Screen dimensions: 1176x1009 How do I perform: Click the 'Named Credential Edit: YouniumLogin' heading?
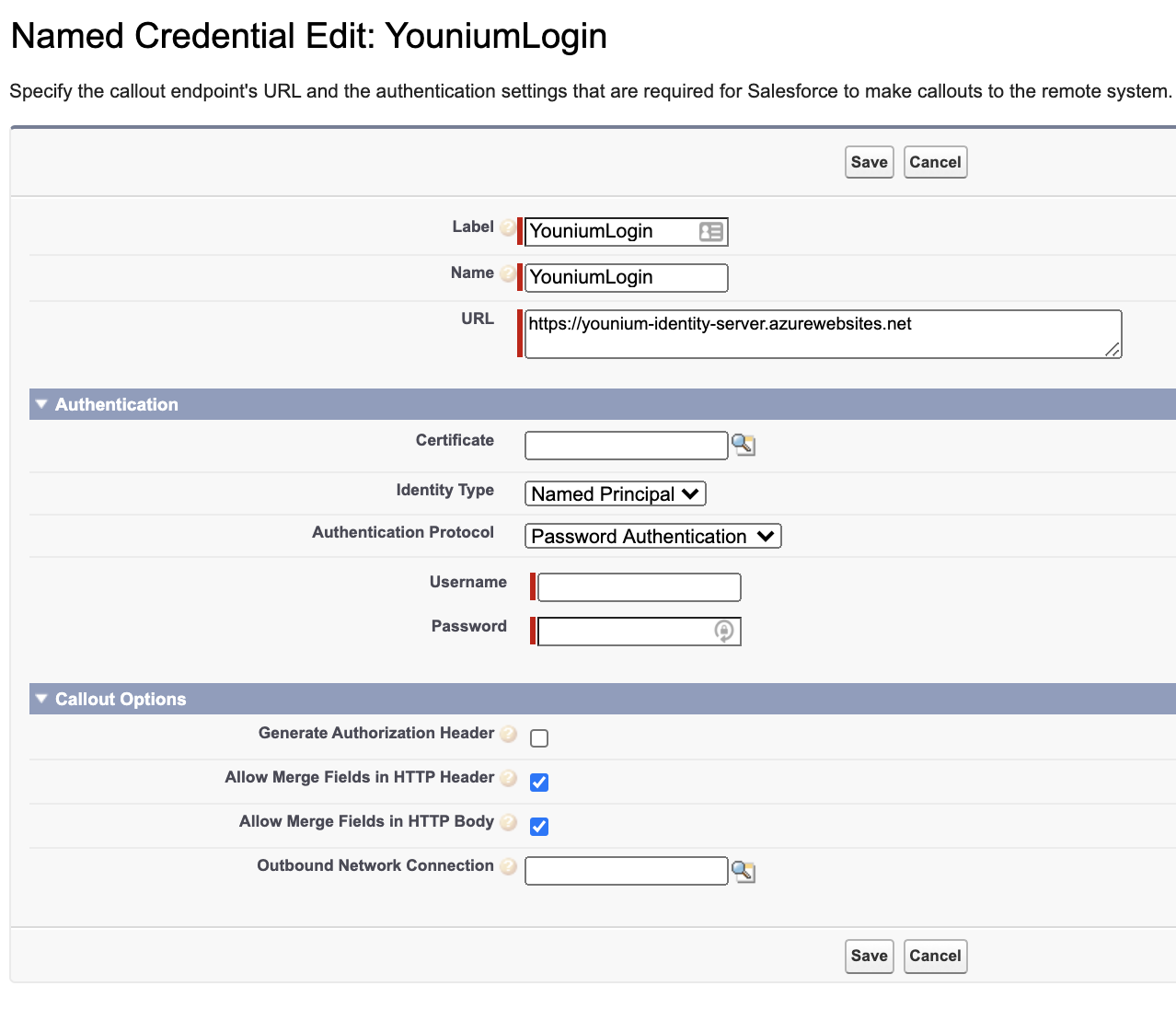[309, 36]
